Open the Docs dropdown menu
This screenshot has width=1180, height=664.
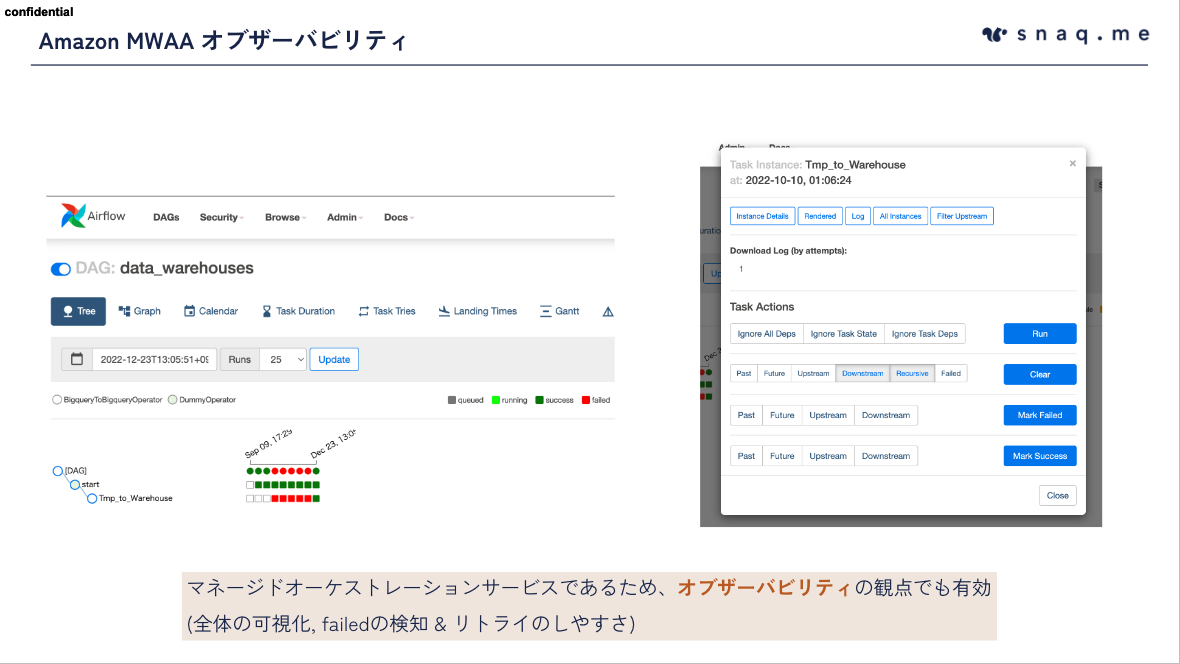coord(399,217)
